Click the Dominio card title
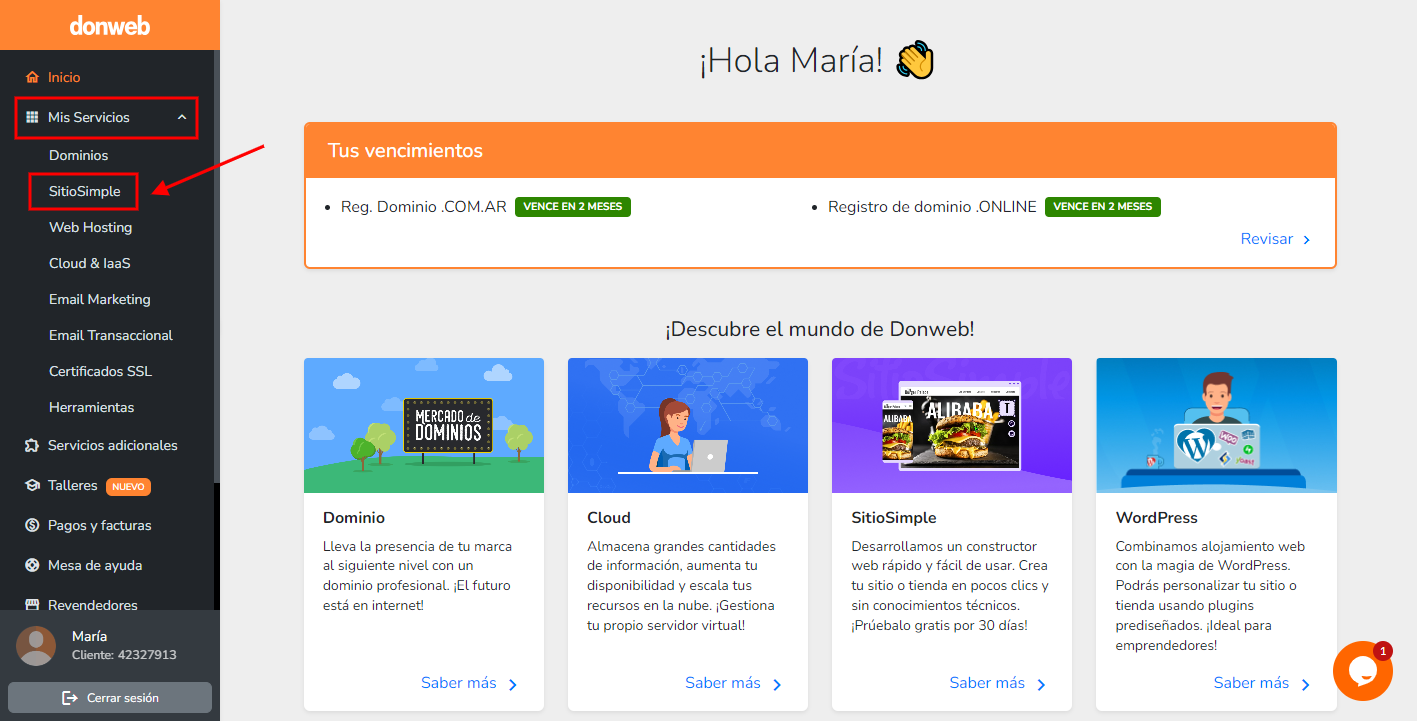1417x721 pixels. [x=354, y=518]
